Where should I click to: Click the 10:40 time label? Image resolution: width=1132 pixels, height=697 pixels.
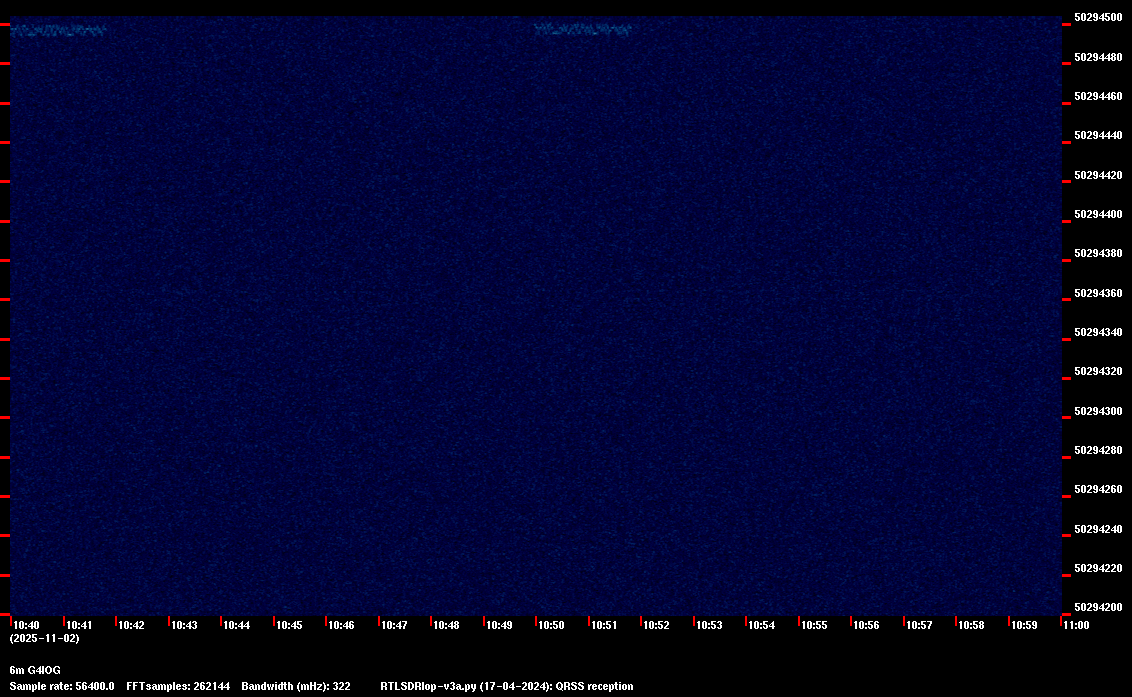pyautogui.click(x=27, y=625)
